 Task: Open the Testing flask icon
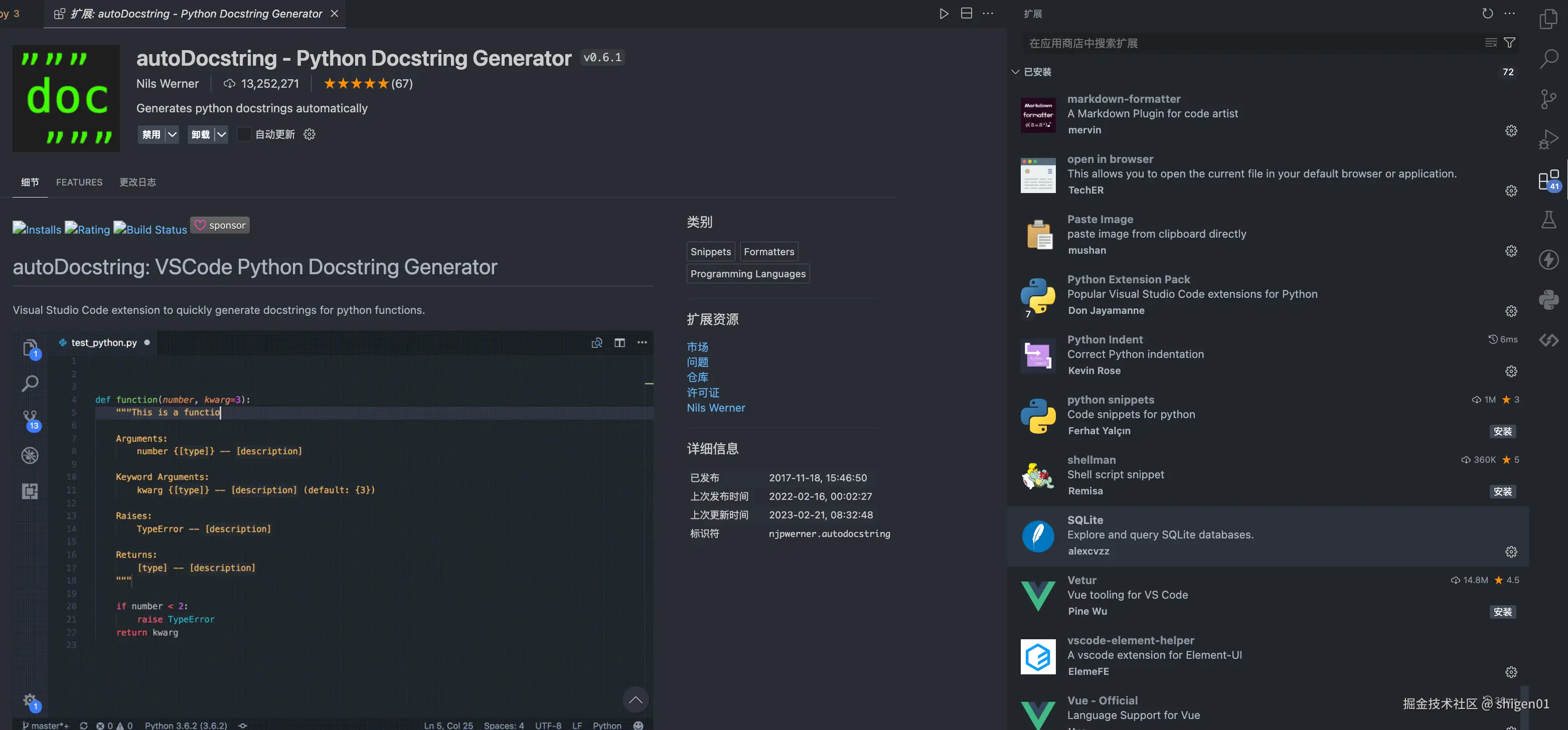1549,220
